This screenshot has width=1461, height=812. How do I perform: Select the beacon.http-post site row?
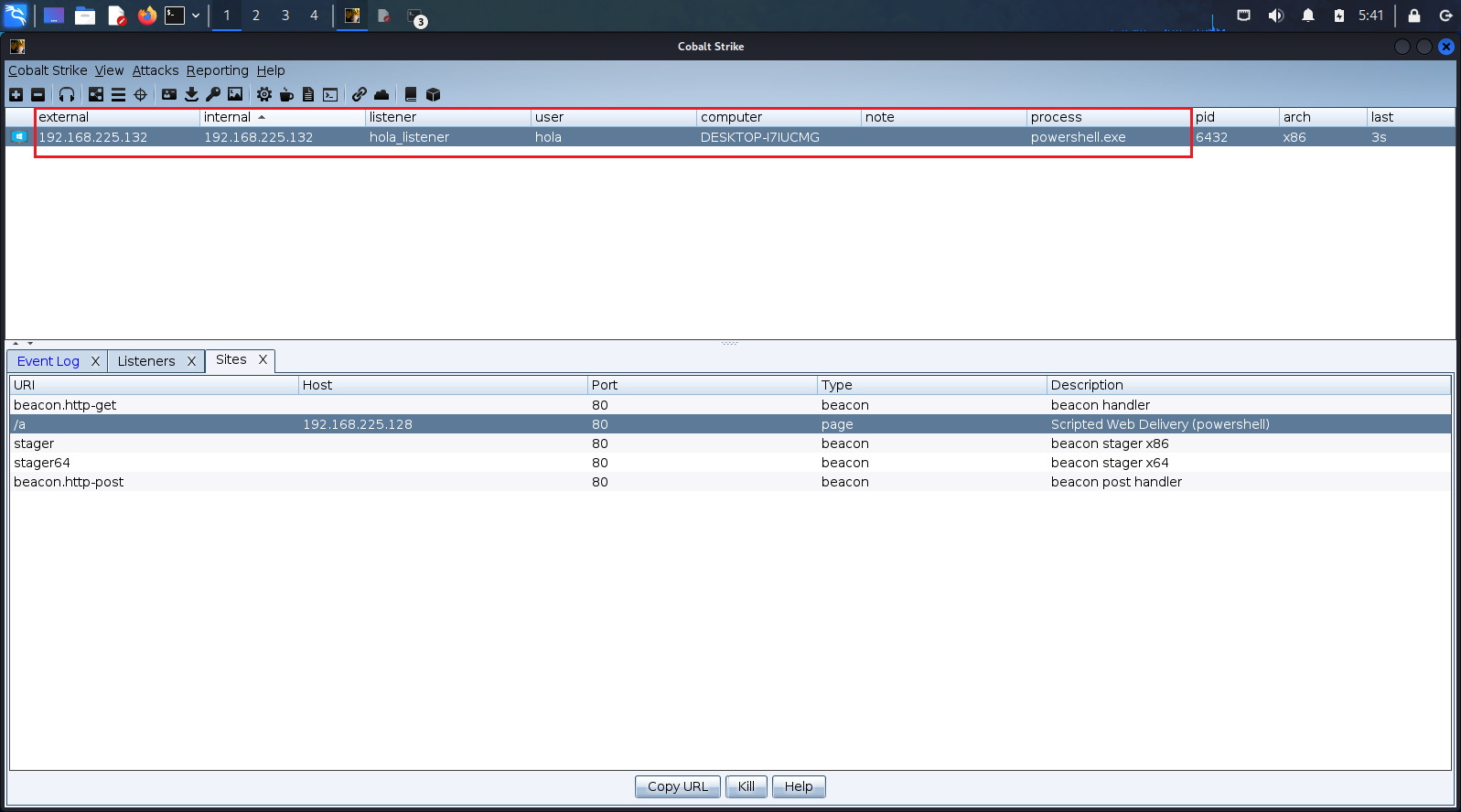[730, 482]
